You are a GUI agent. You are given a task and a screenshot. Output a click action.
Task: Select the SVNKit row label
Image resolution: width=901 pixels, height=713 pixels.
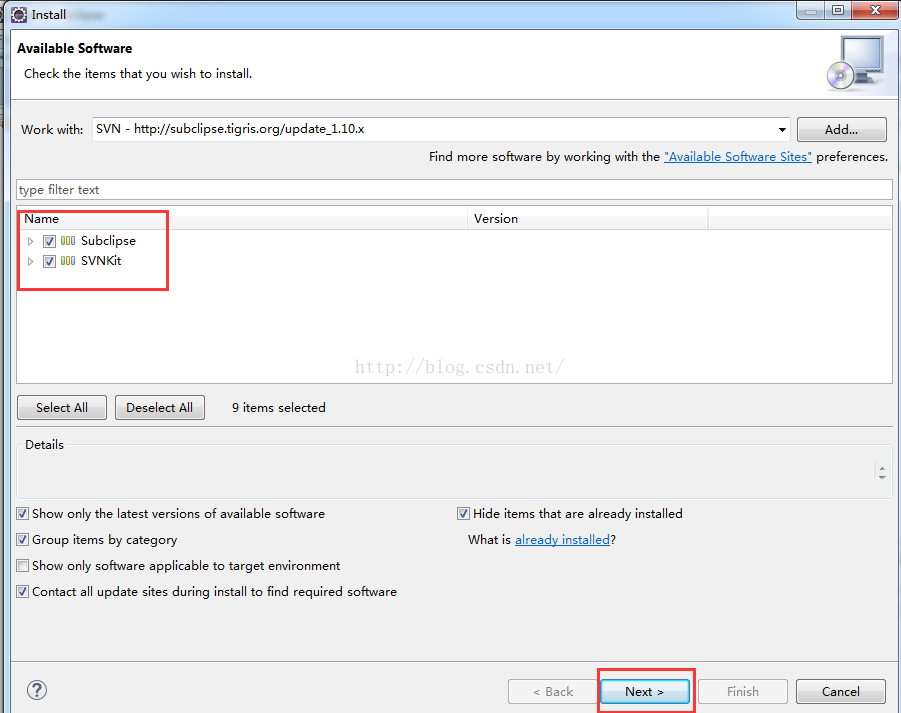(101, 261)
